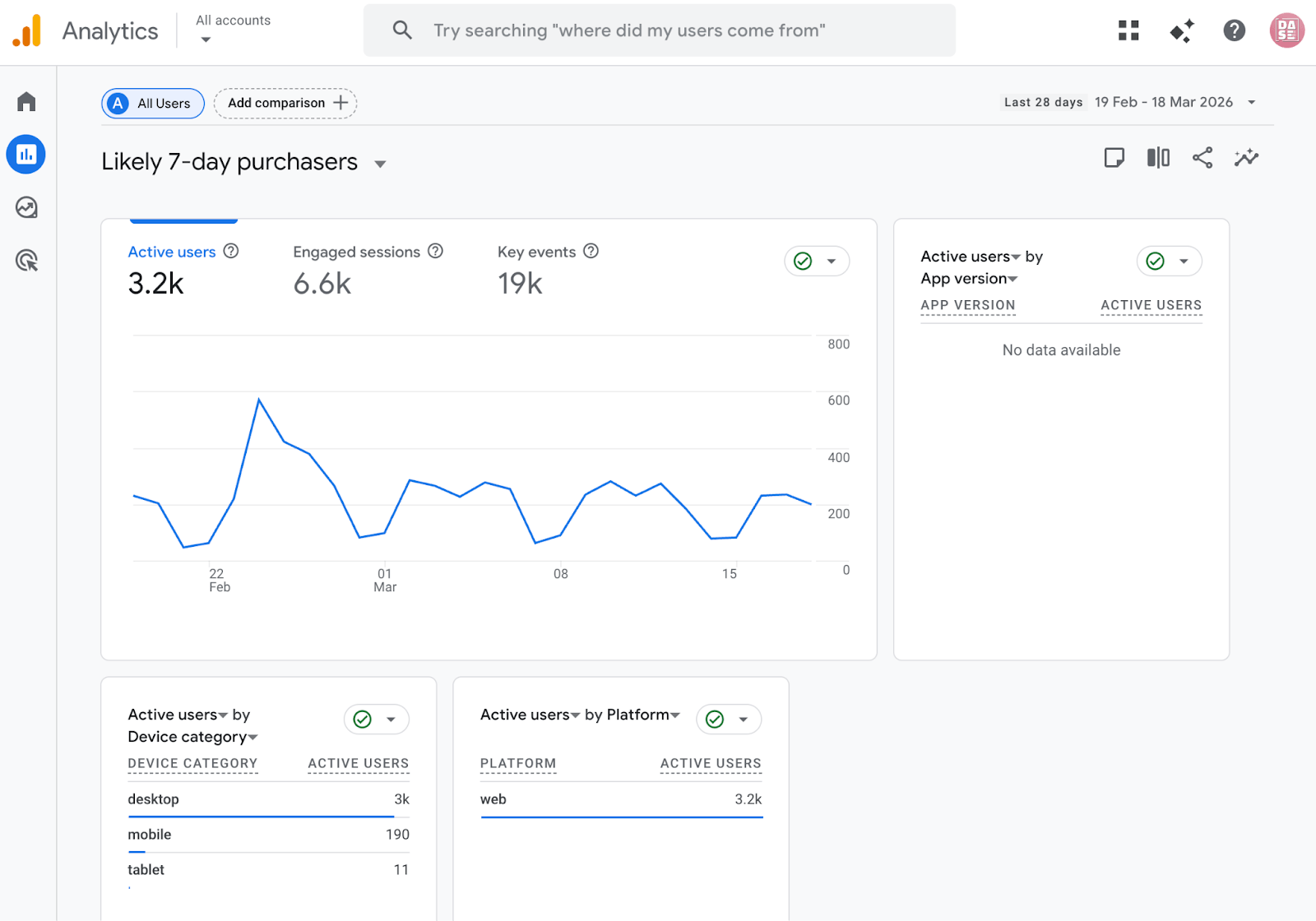Open the All accounts selector
The image size is (1316, 921).
tap(233, 30)
